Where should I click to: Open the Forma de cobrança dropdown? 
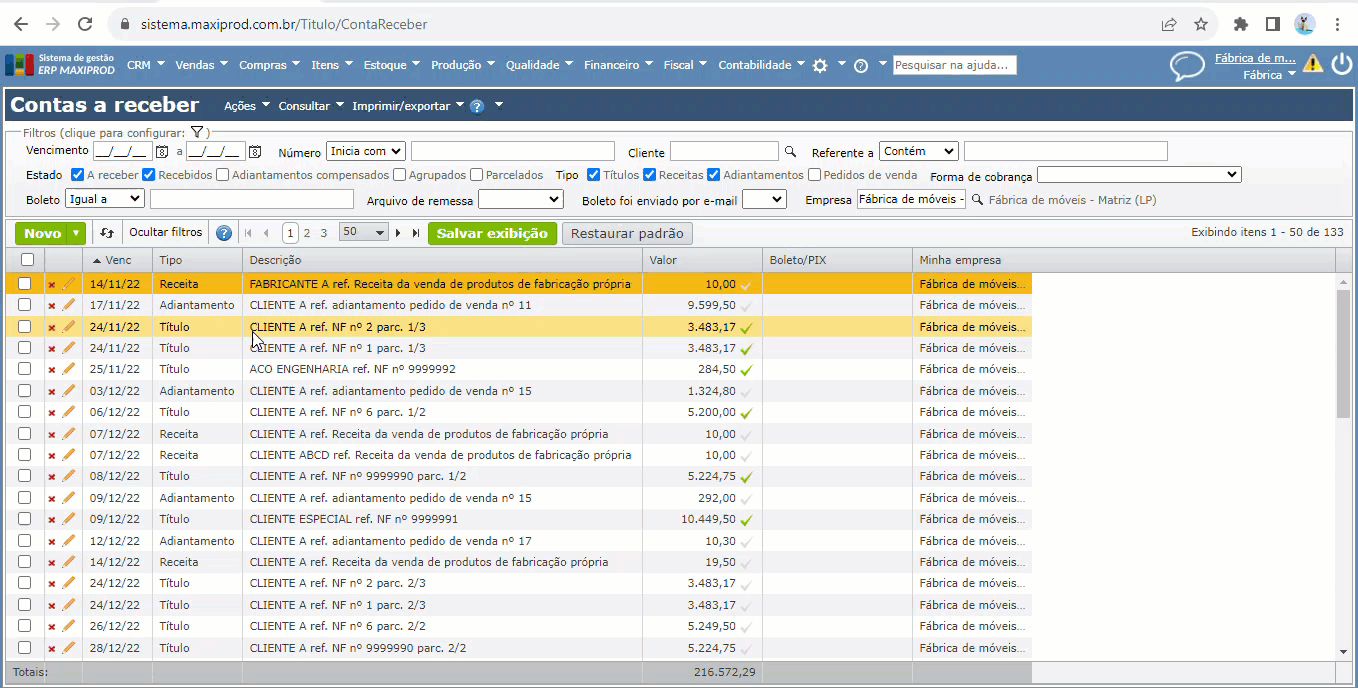tap(1138, 175)
